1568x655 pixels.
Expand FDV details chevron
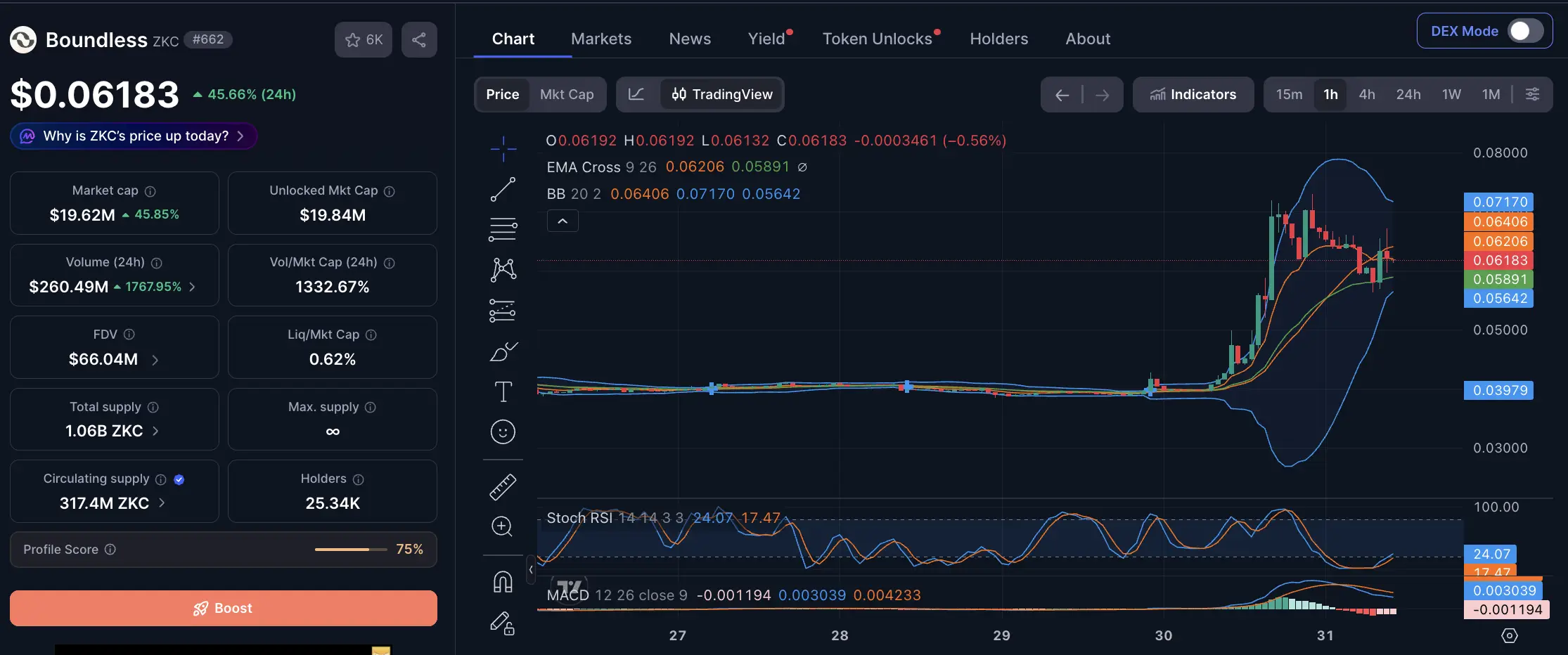point(155,360)
